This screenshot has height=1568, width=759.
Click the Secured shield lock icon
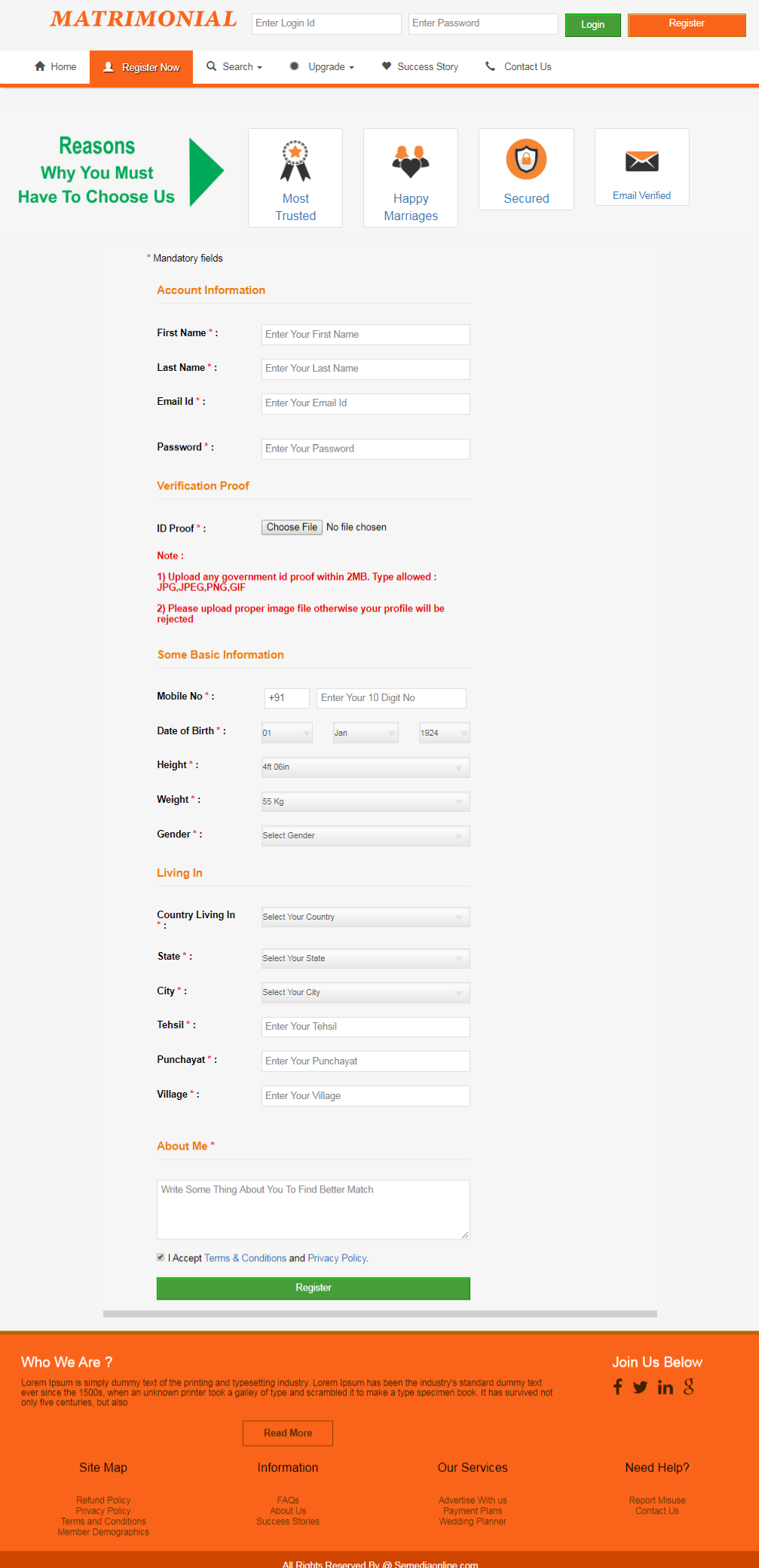526,159
